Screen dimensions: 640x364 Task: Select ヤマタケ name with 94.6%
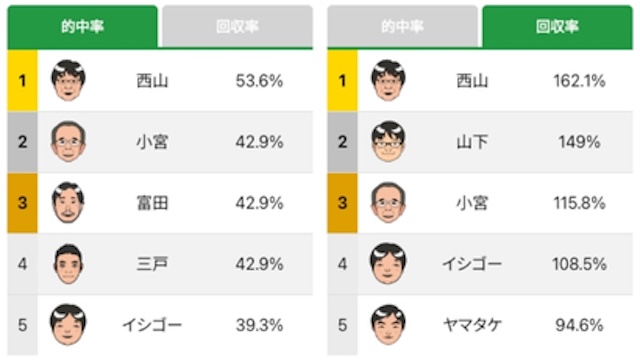[x=472, y=325]
